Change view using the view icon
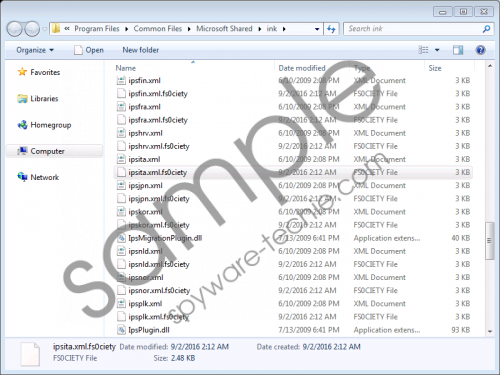The height and width of the screenshot is (375, 500). pyautogui.click(x=423, y=50)
